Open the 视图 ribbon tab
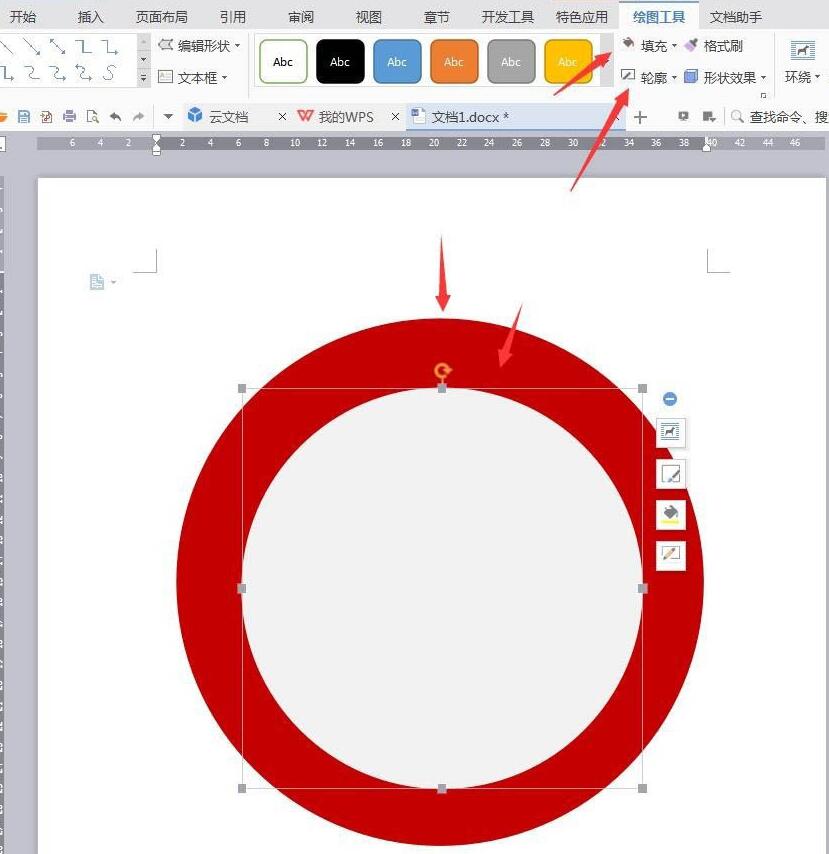 click(369, 17)
